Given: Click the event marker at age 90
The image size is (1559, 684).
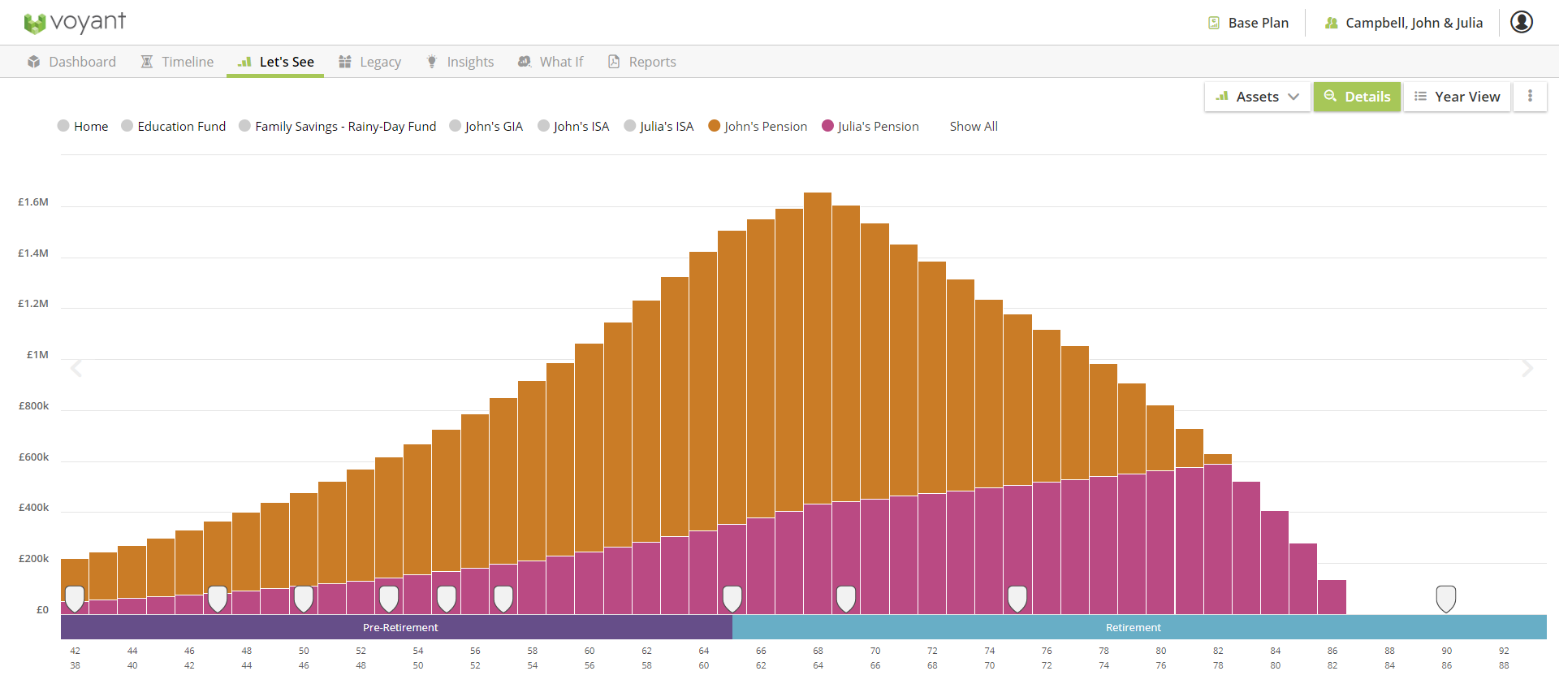Looking at the screenshot, I should pos(1445,599).
